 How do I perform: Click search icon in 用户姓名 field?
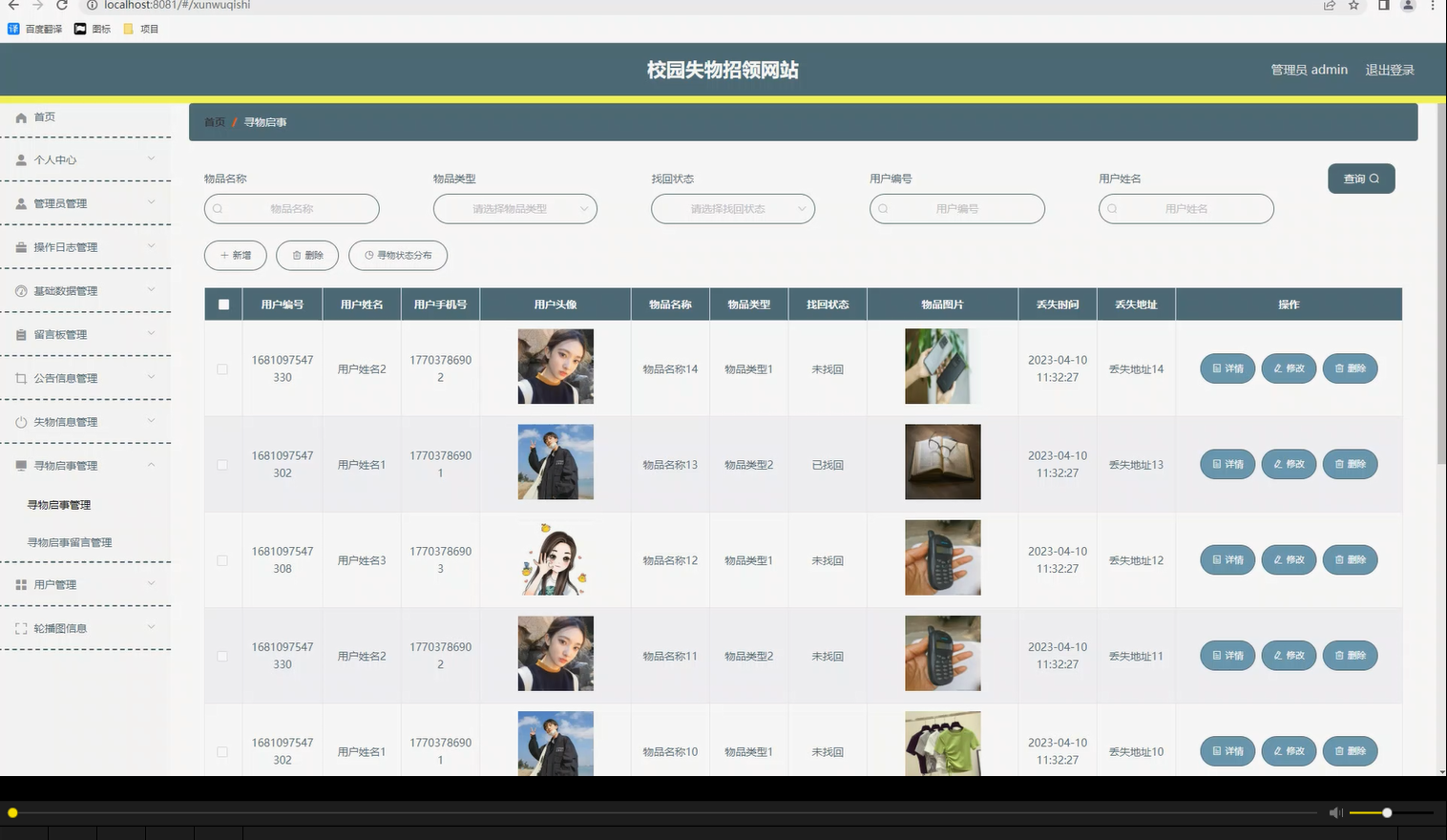[1112, 209]
